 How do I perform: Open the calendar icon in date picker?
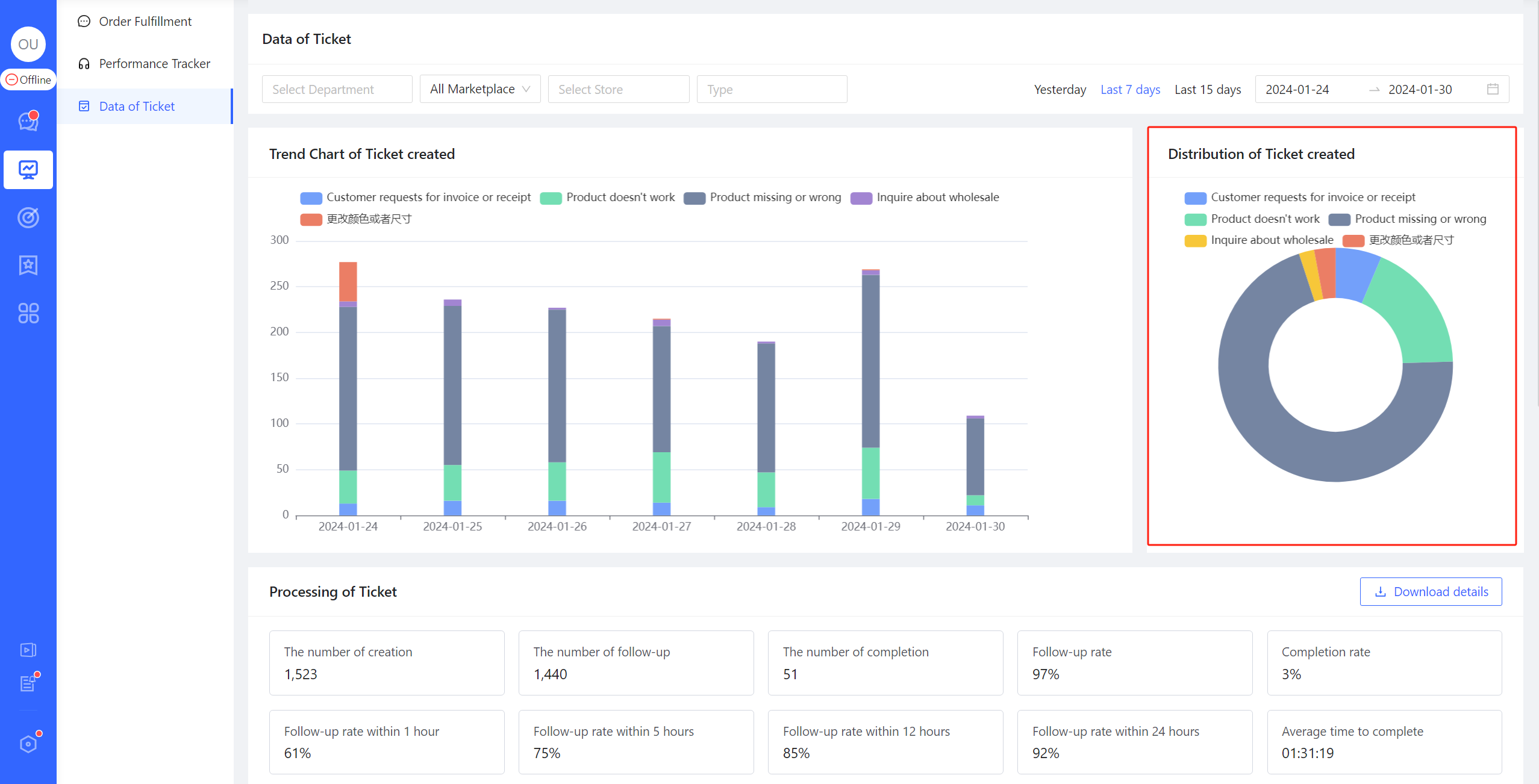coord(1493,89)
